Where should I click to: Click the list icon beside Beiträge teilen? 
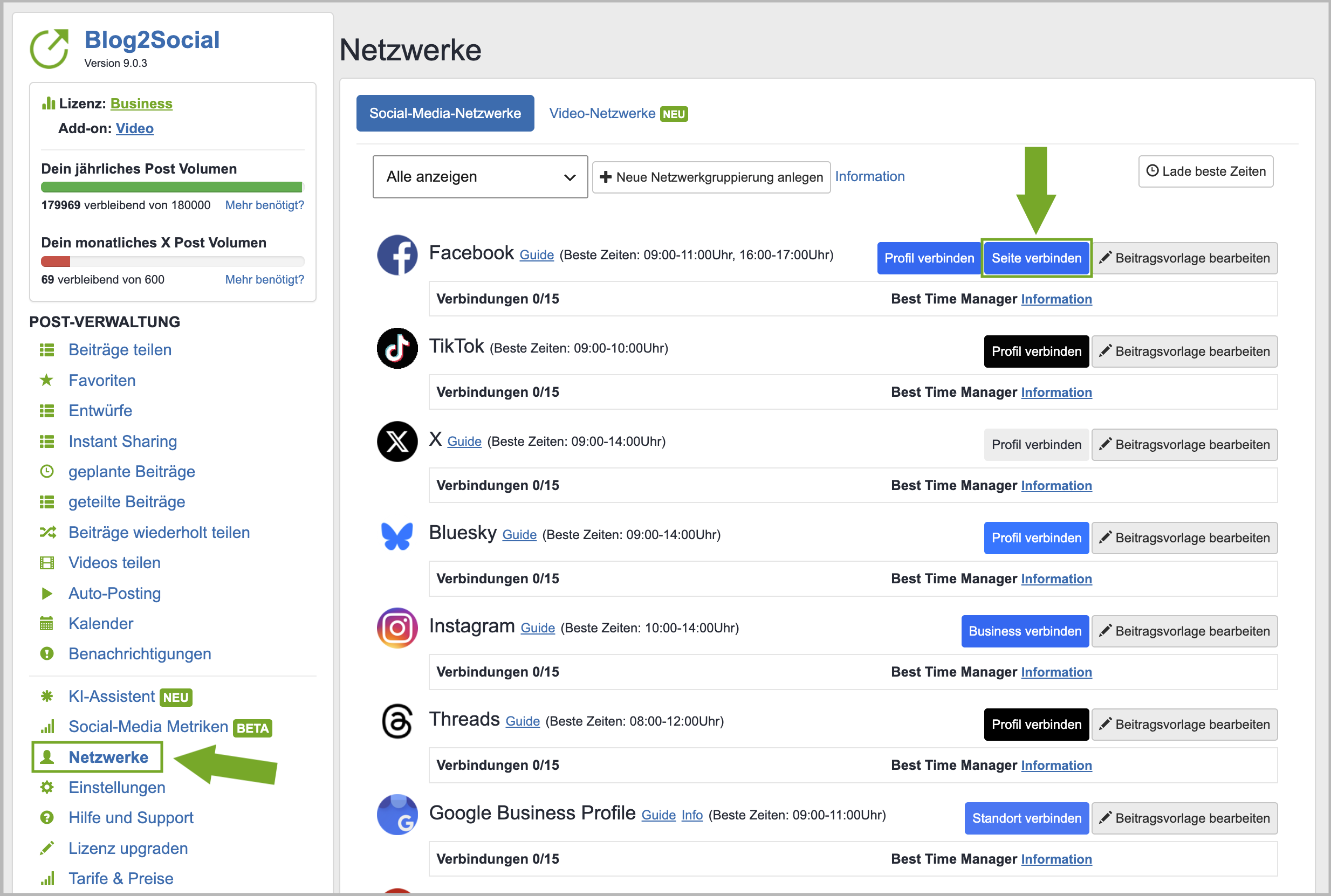tap(47, 350)
